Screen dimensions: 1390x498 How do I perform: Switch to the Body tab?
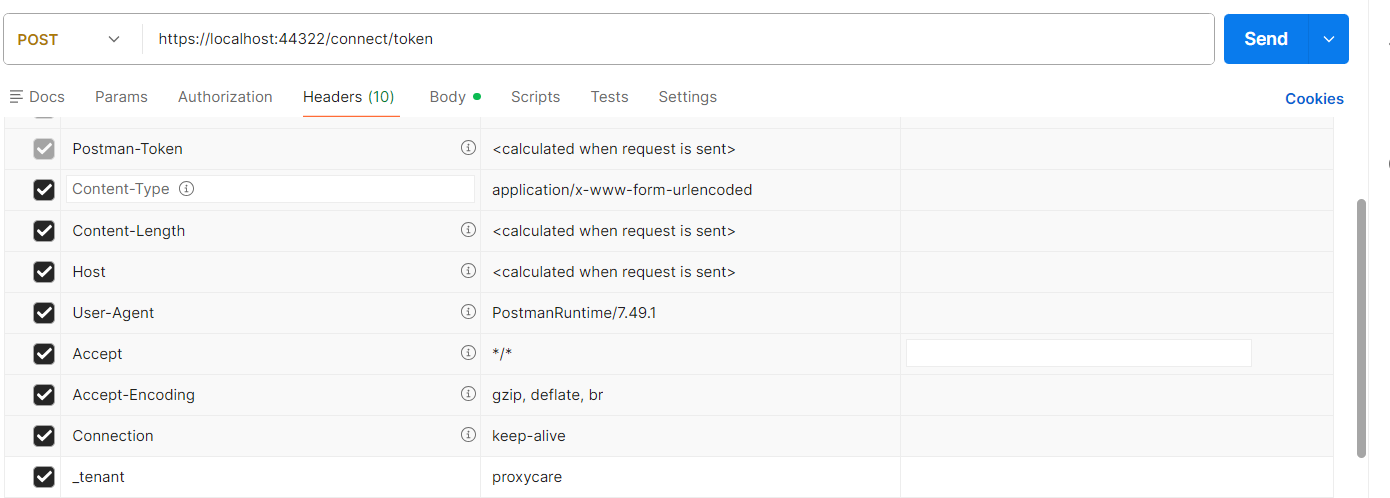[x=448, y=97]
